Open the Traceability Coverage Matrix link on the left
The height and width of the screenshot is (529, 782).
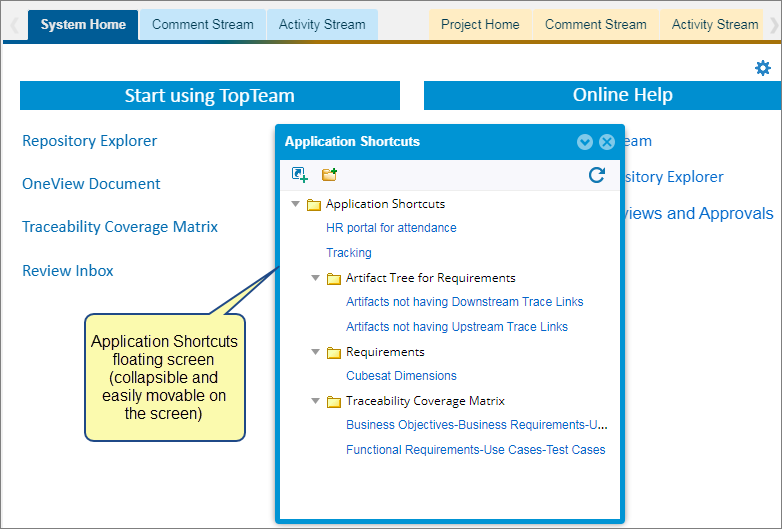tap(120, 227)
